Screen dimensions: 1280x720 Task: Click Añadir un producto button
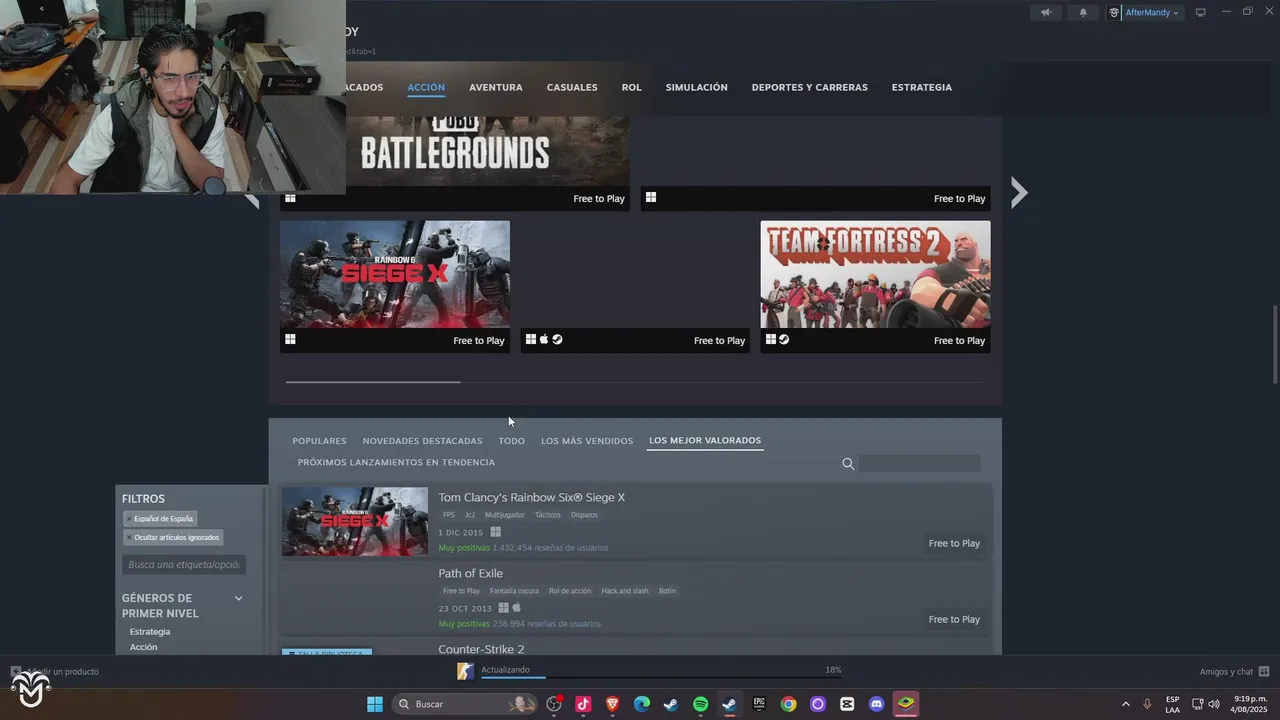55,672
